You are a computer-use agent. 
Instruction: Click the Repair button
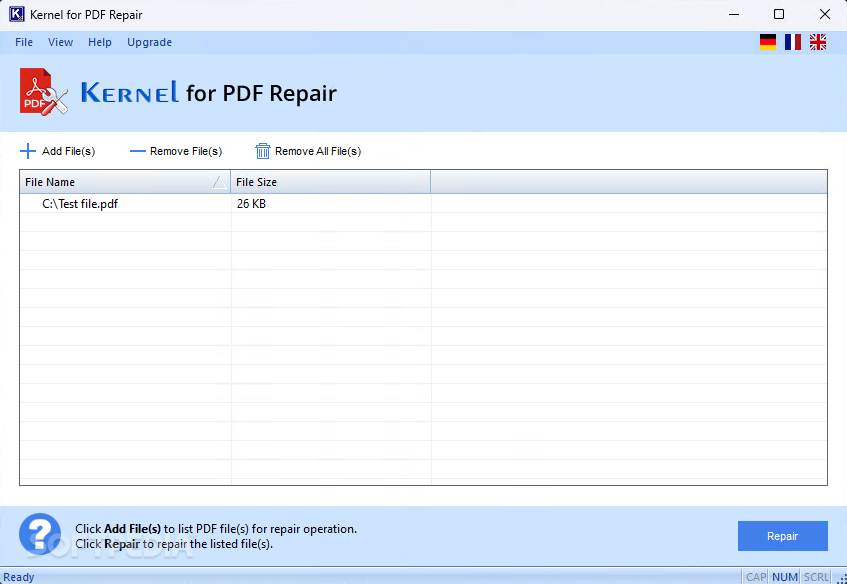tap(783, 536)
